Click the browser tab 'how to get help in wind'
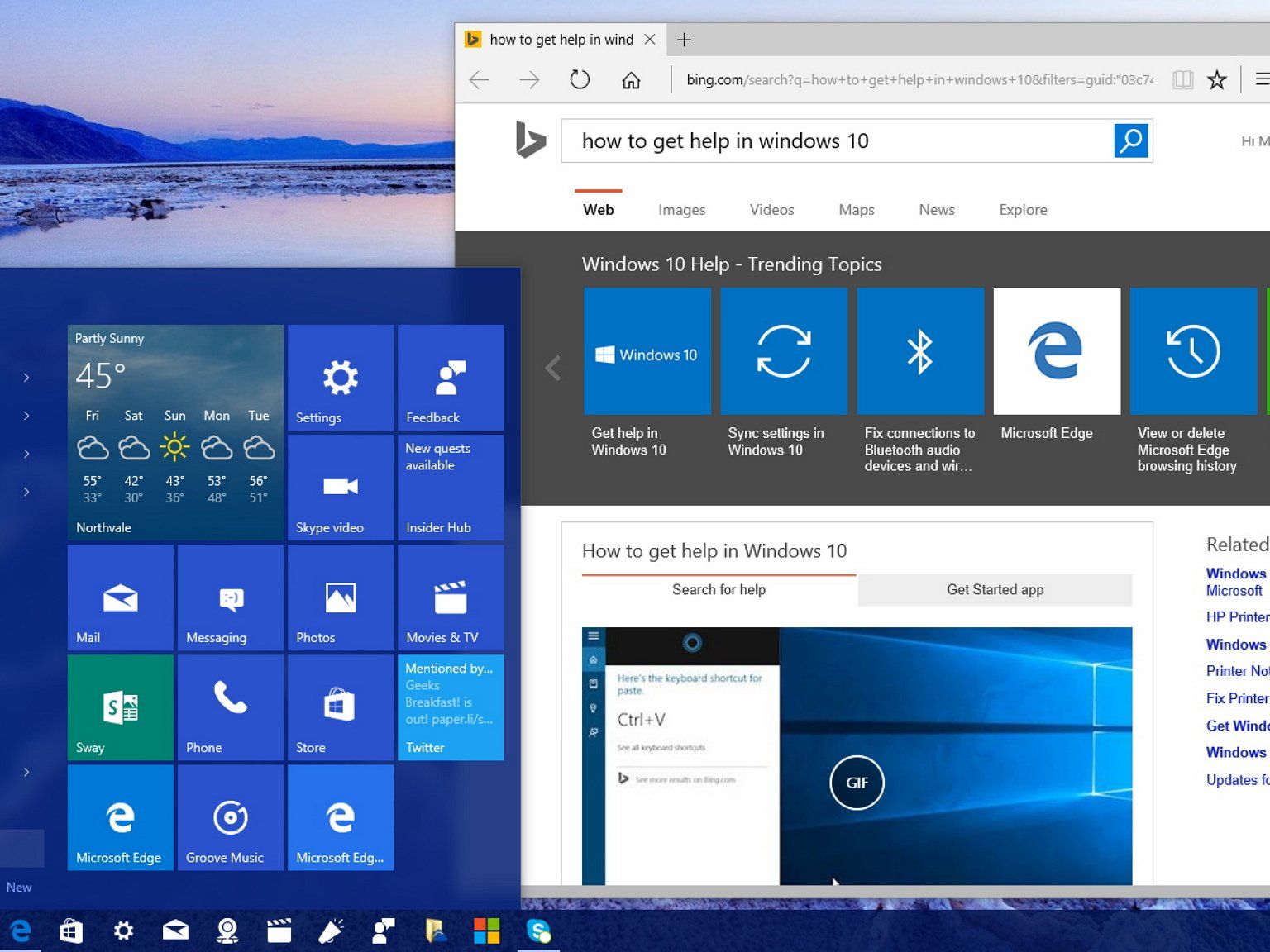The width and height of the screenshot is (1270, 952). pos(561,40)
